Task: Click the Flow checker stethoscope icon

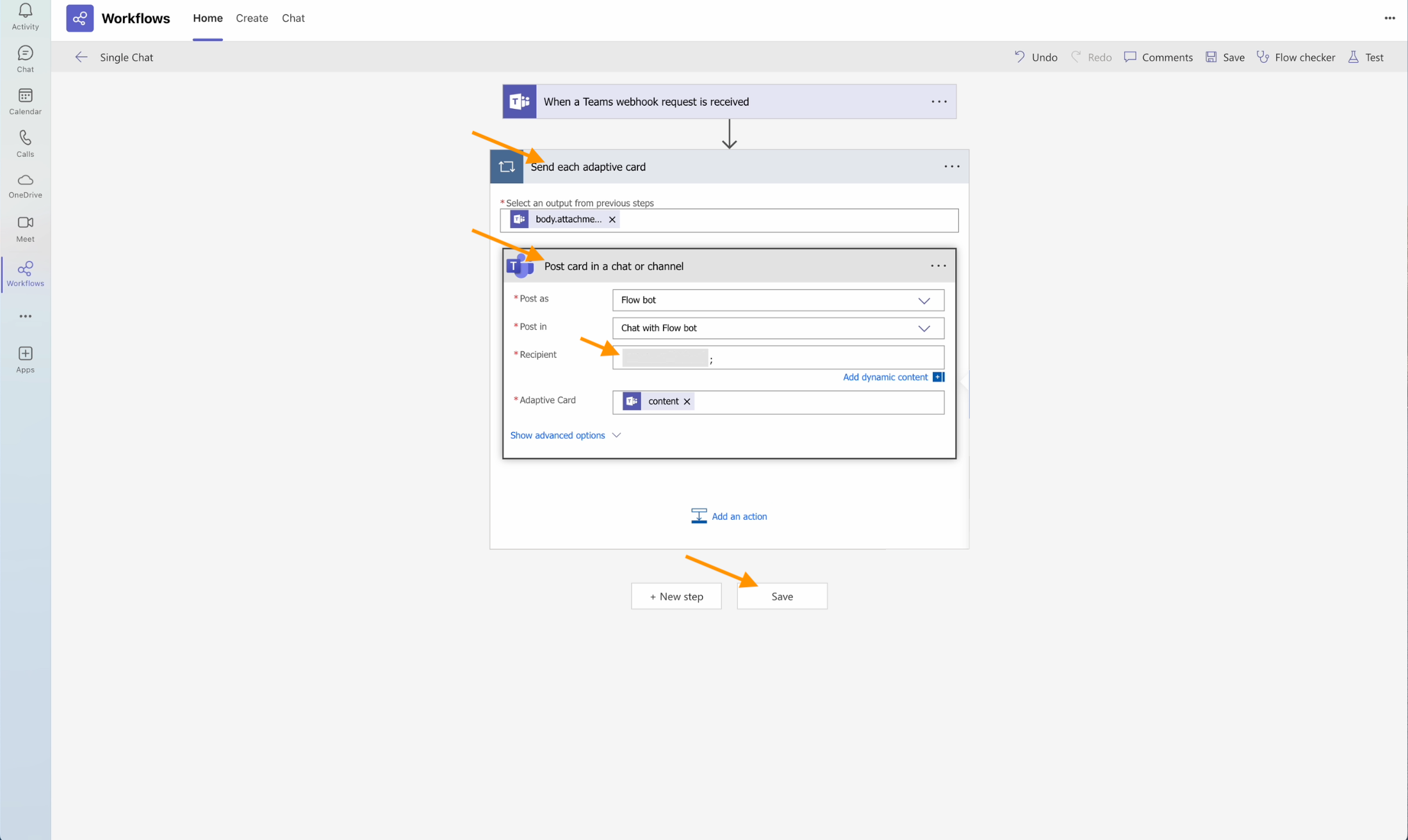Action: pyautogui.click(x=1263, y=57)
